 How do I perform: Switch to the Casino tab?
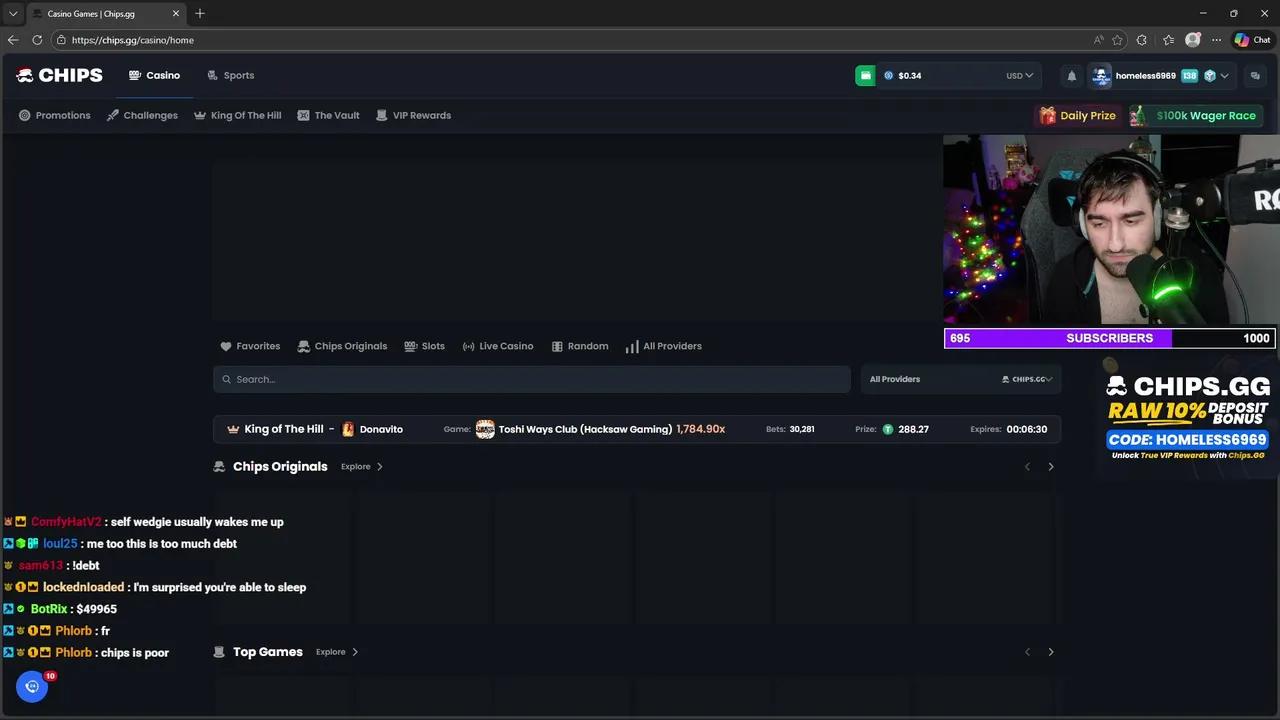(x=155, y=75)
